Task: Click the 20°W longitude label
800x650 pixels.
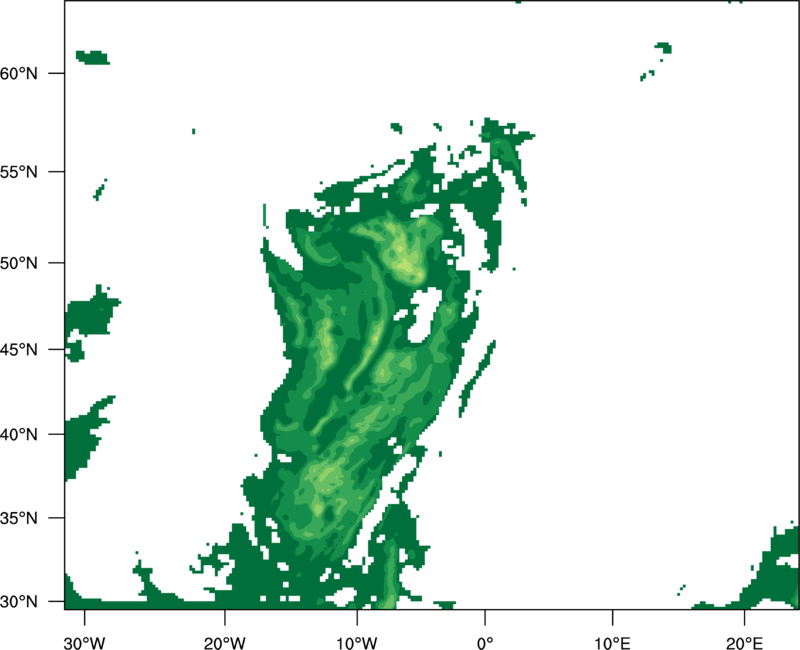Action: click(225, 643)
